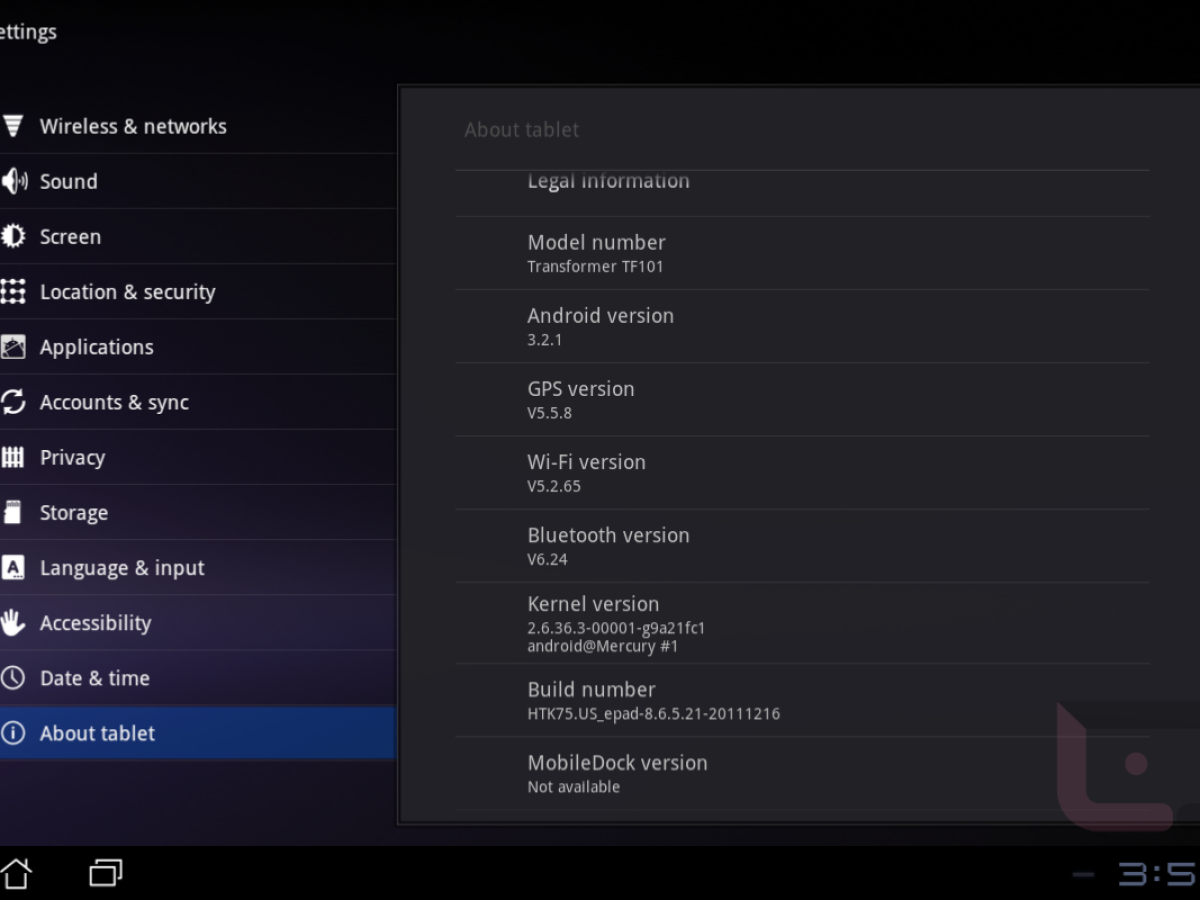Viewport: 1200px width, 900px height.
Task: Tap the Model number entry
Action: tap(596, 253)
